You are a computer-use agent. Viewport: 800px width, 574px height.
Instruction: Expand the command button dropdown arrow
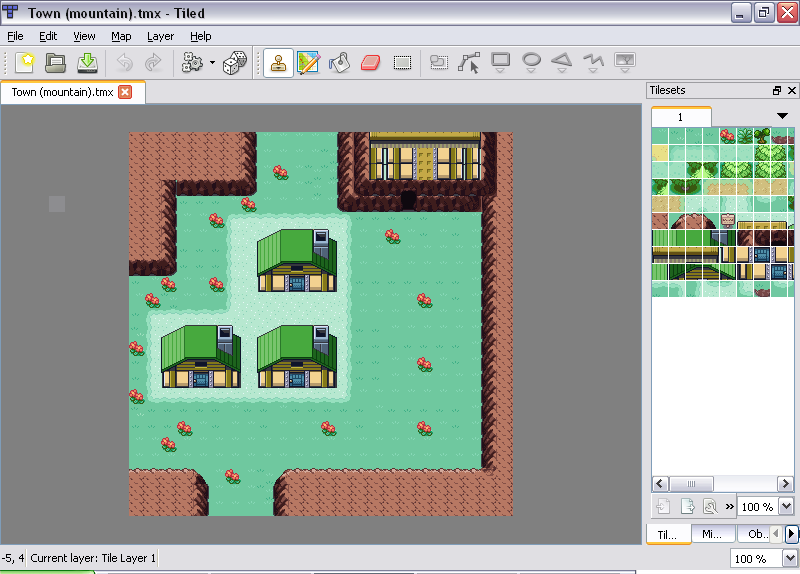tap(212, 63)
